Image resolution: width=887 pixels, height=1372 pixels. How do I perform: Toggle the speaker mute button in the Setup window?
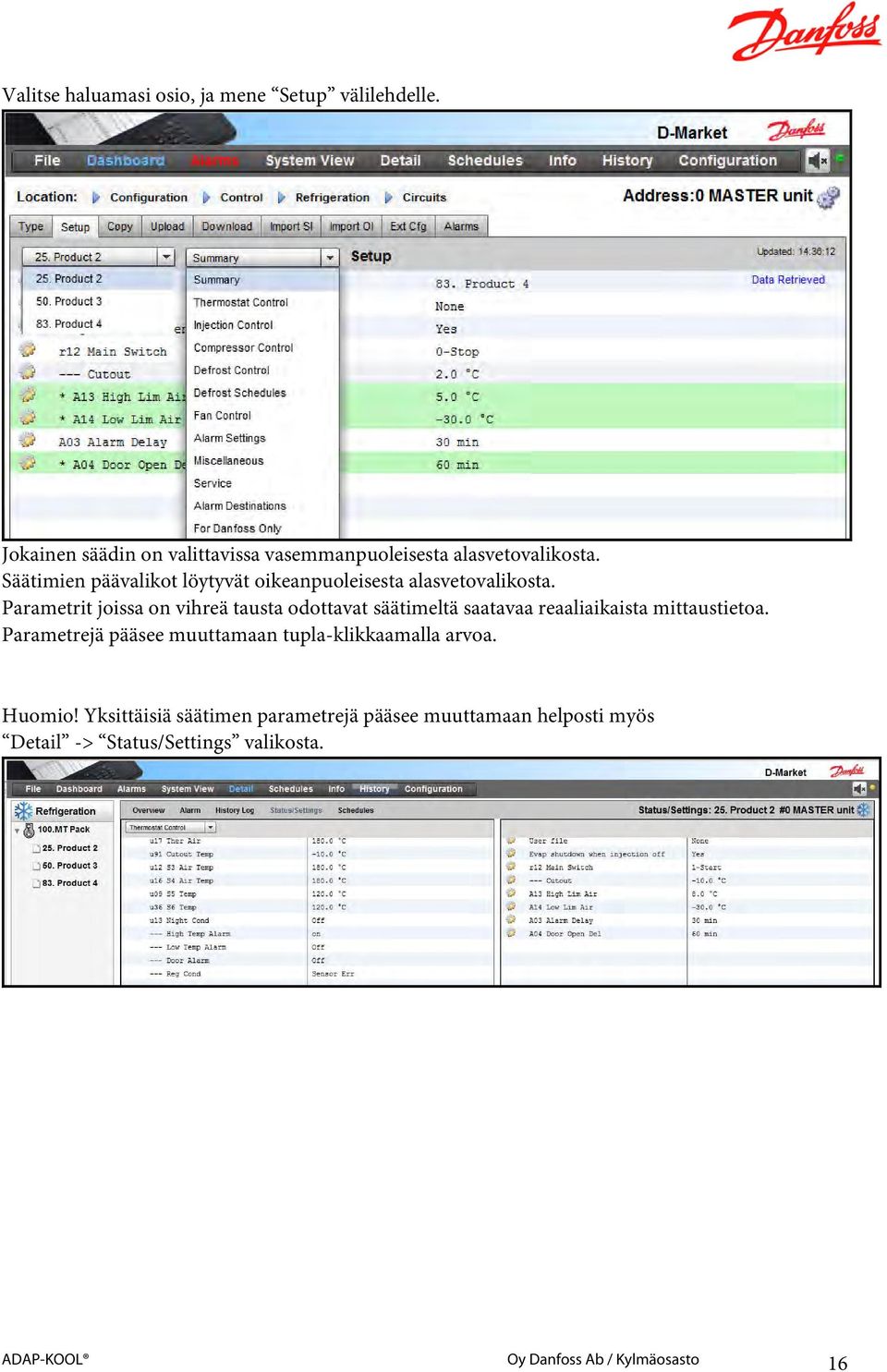(818, 161)
